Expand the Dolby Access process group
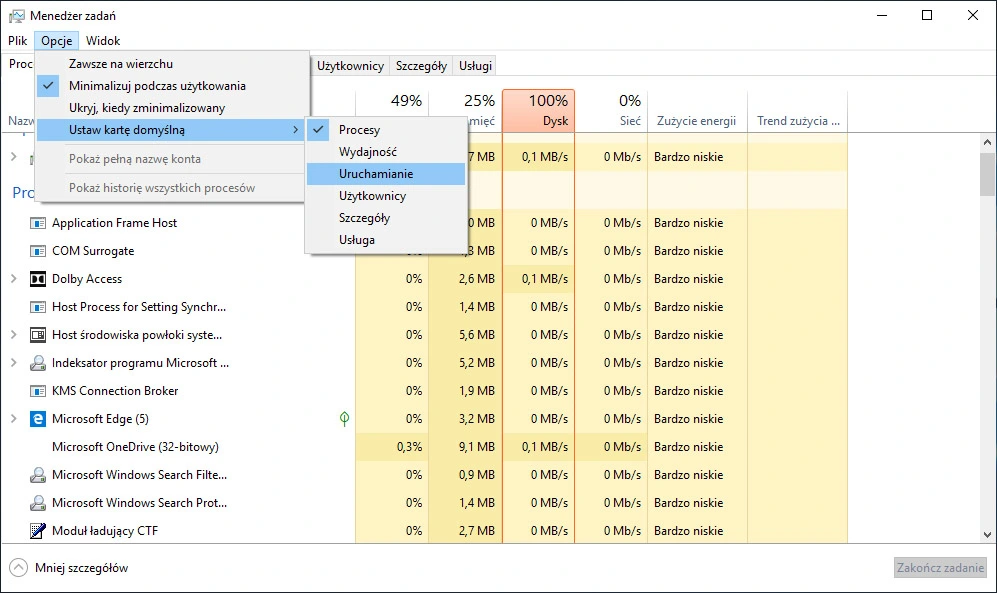Screen dimensions: 997x593 [x=14, y=279]
